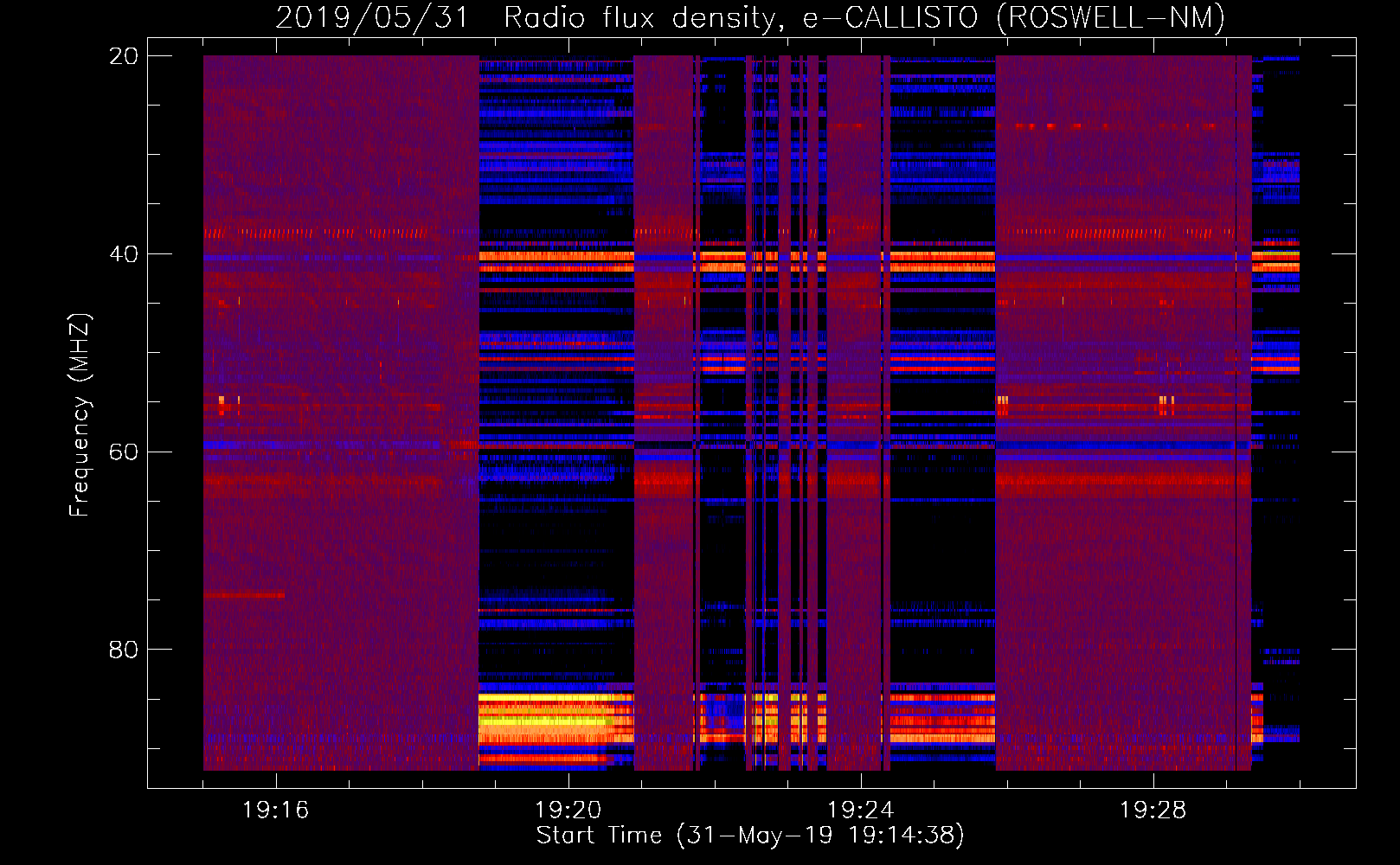Click the '60' frequency tick label
The image size is (1400, 865).
[124, 452]
